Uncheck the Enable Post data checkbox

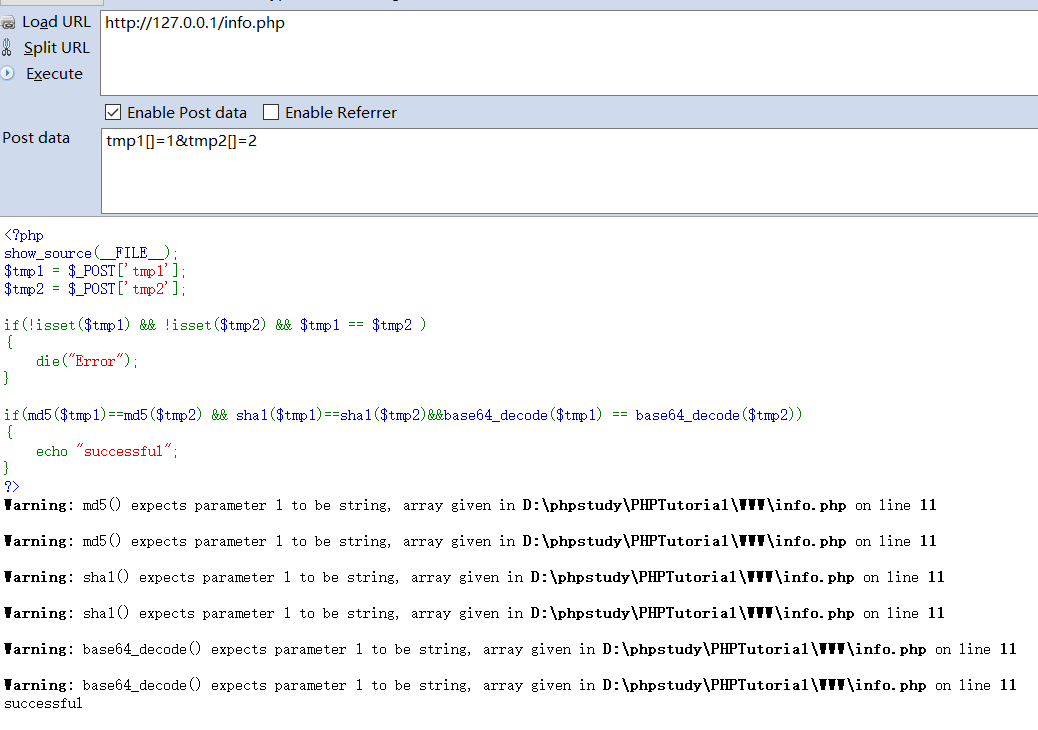coord(113,113)
